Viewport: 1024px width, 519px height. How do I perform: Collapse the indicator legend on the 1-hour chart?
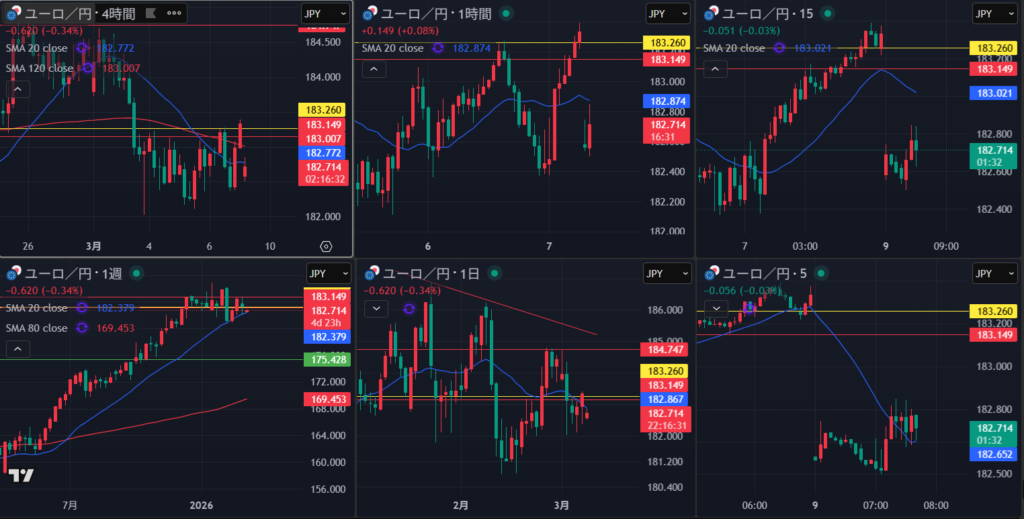372,69
